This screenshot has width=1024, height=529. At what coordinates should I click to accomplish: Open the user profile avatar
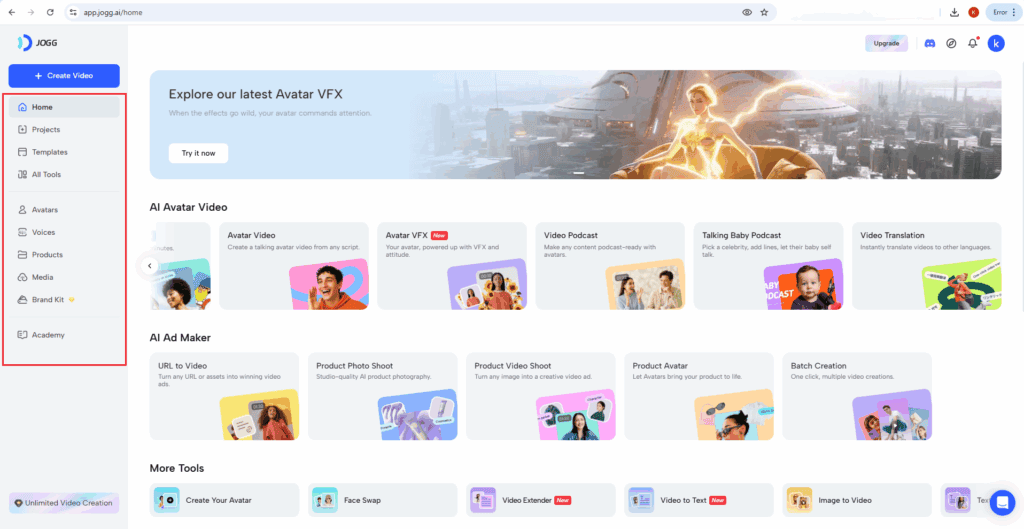996,43
